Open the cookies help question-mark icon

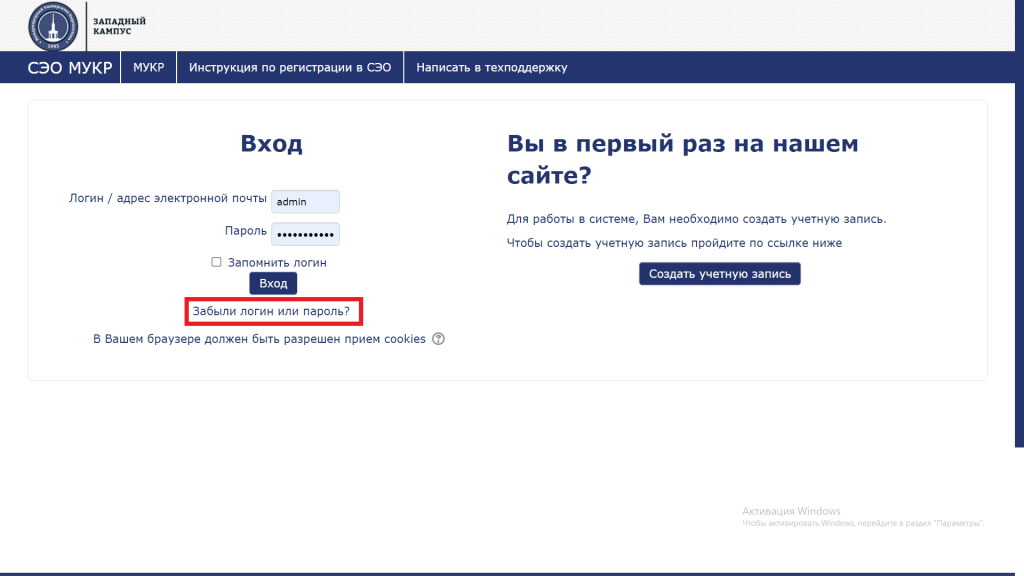436,339
